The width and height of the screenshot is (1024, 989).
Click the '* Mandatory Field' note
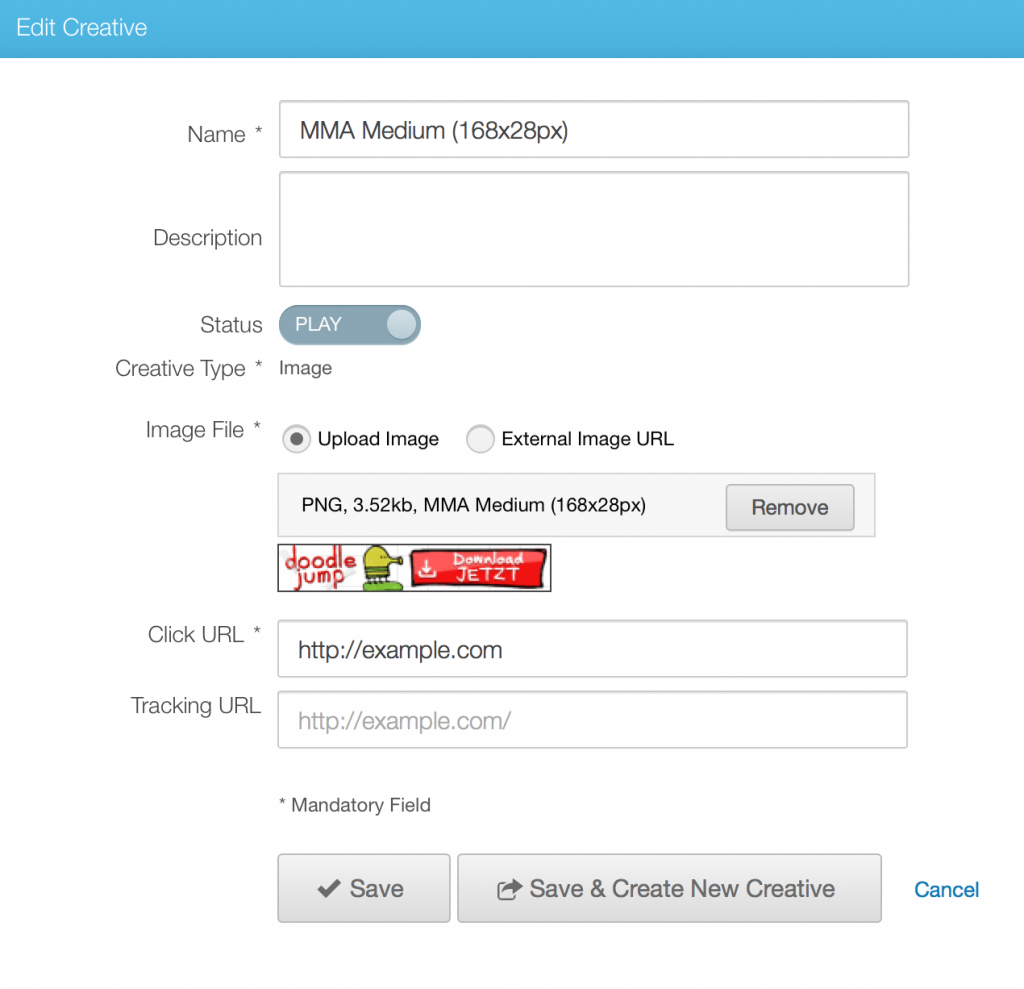click(355, 805)
